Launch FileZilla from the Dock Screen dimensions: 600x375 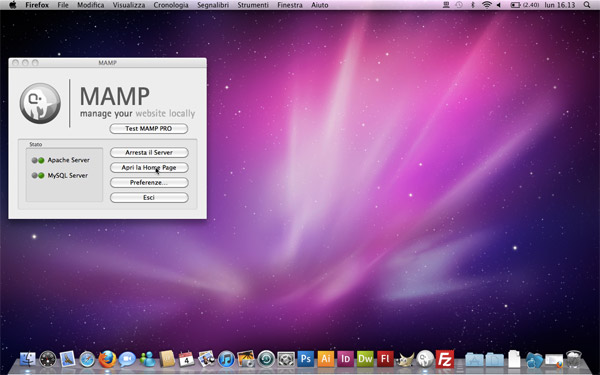(445, 359)
